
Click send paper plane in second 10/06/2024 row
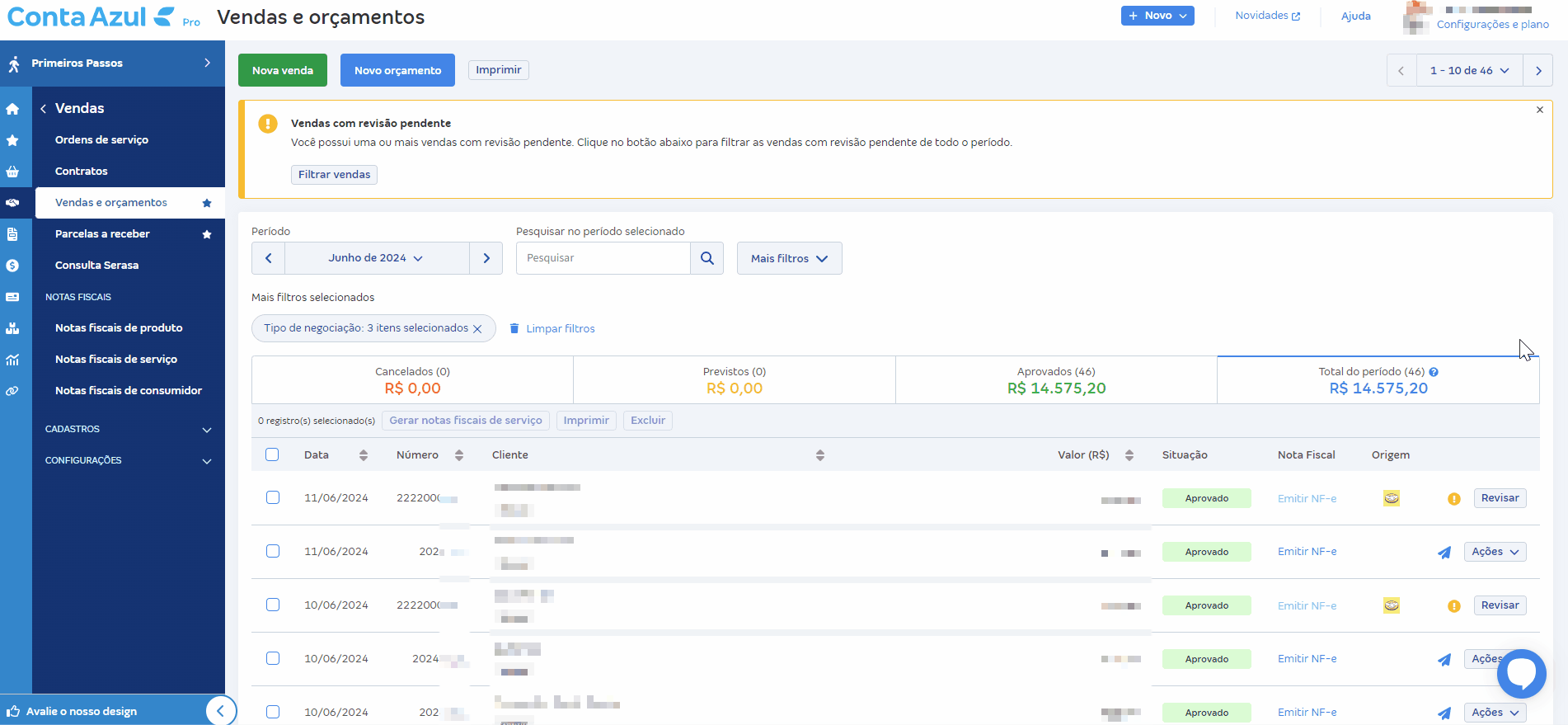click(1444, 660)
